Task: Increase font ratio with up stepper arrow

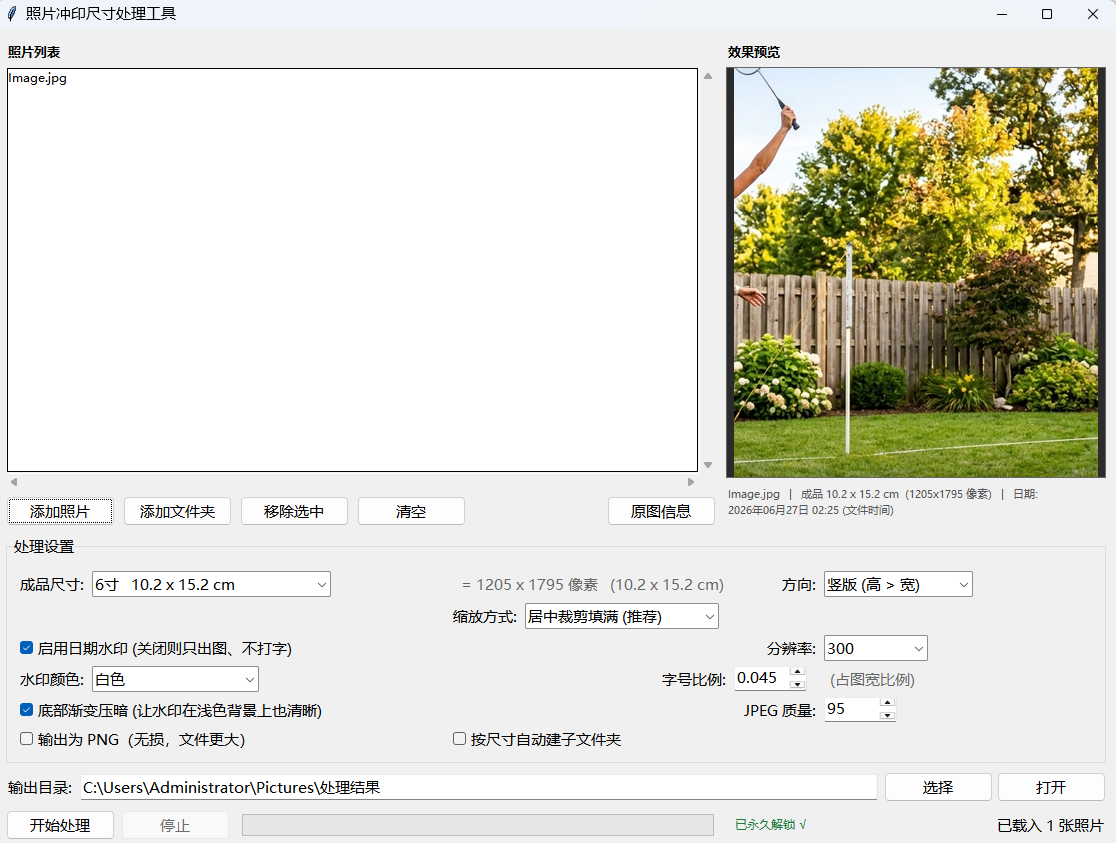Action: click(798, 672)
